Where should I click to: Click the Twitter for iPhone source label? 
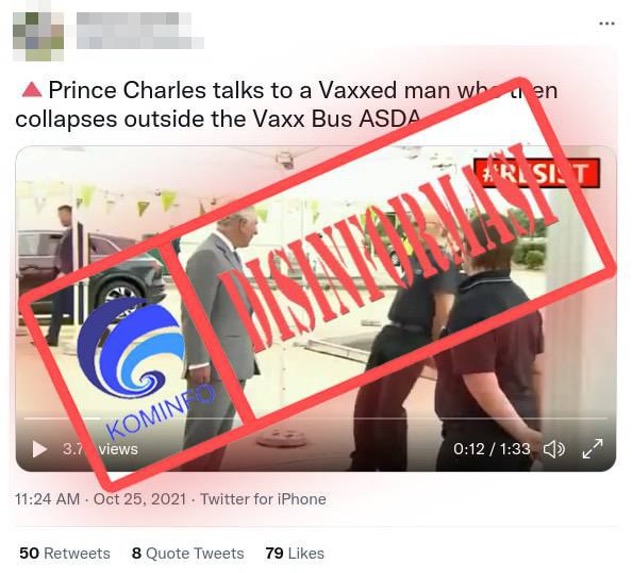tap(263, 499)
